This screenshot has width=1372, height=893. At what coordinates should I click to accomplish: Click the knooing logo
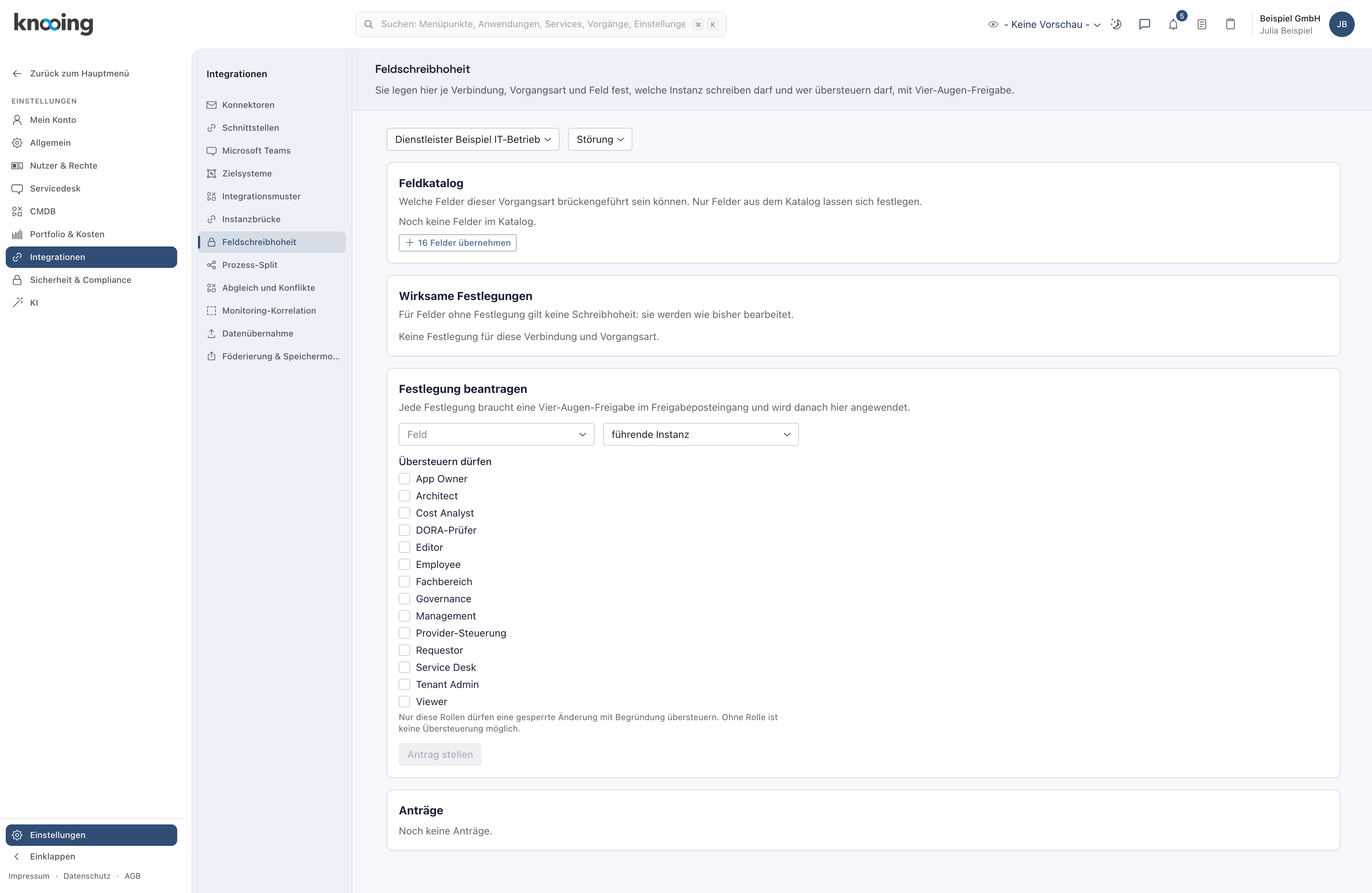click(53, 24)
